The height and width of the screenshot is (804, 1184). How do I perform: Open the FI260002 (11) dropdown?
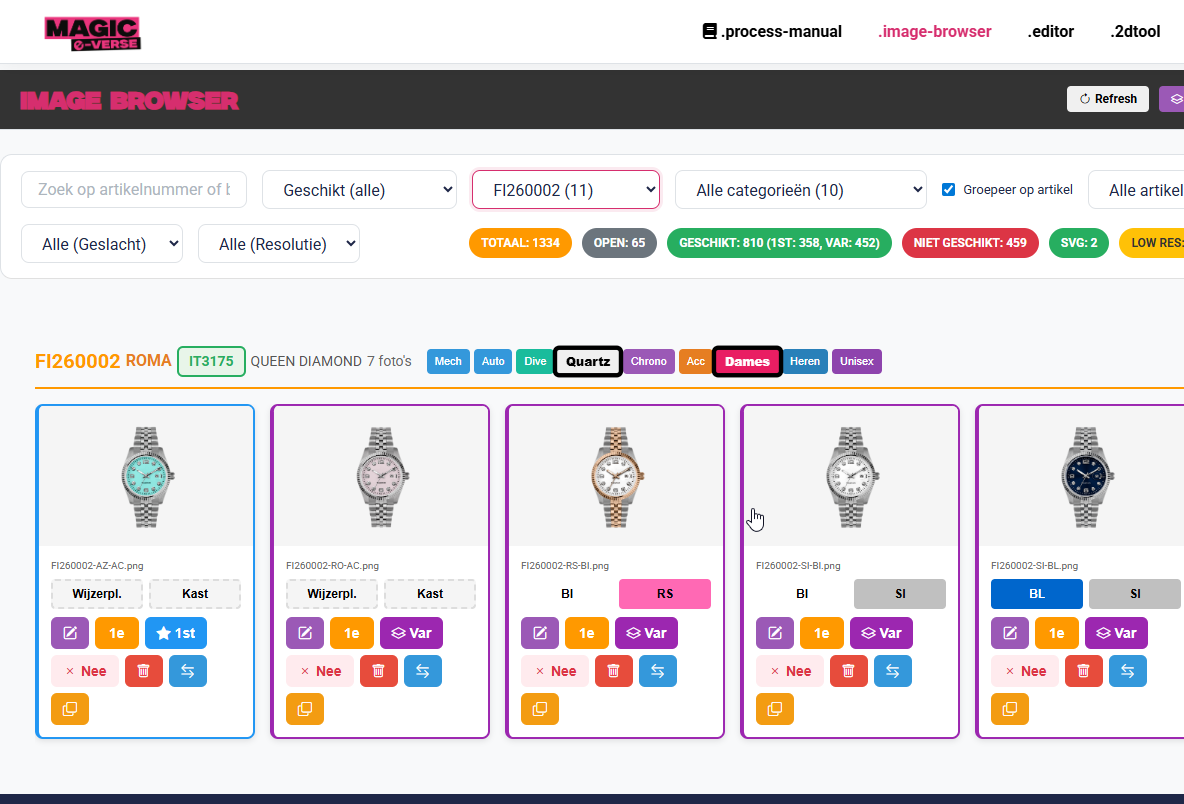point(565,189)
